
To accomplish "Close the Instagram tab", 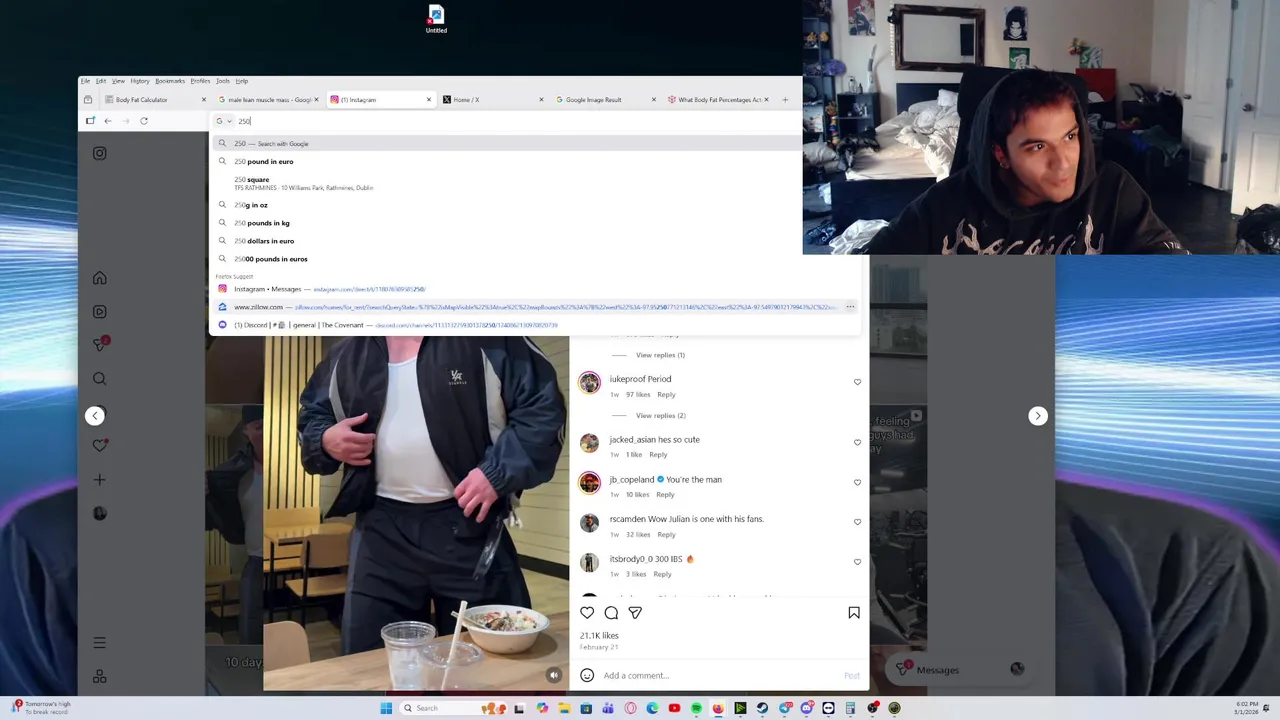I will pos(429,99).
